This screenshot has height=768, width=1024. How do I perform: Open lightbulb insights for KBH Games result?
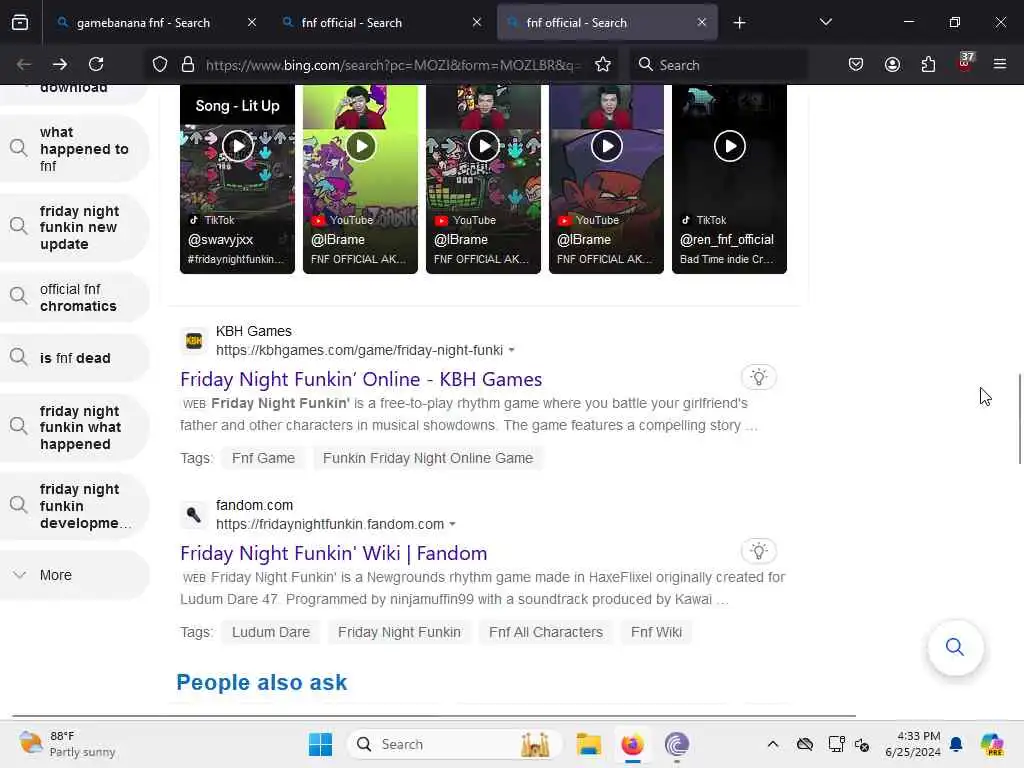pos(758,377)
